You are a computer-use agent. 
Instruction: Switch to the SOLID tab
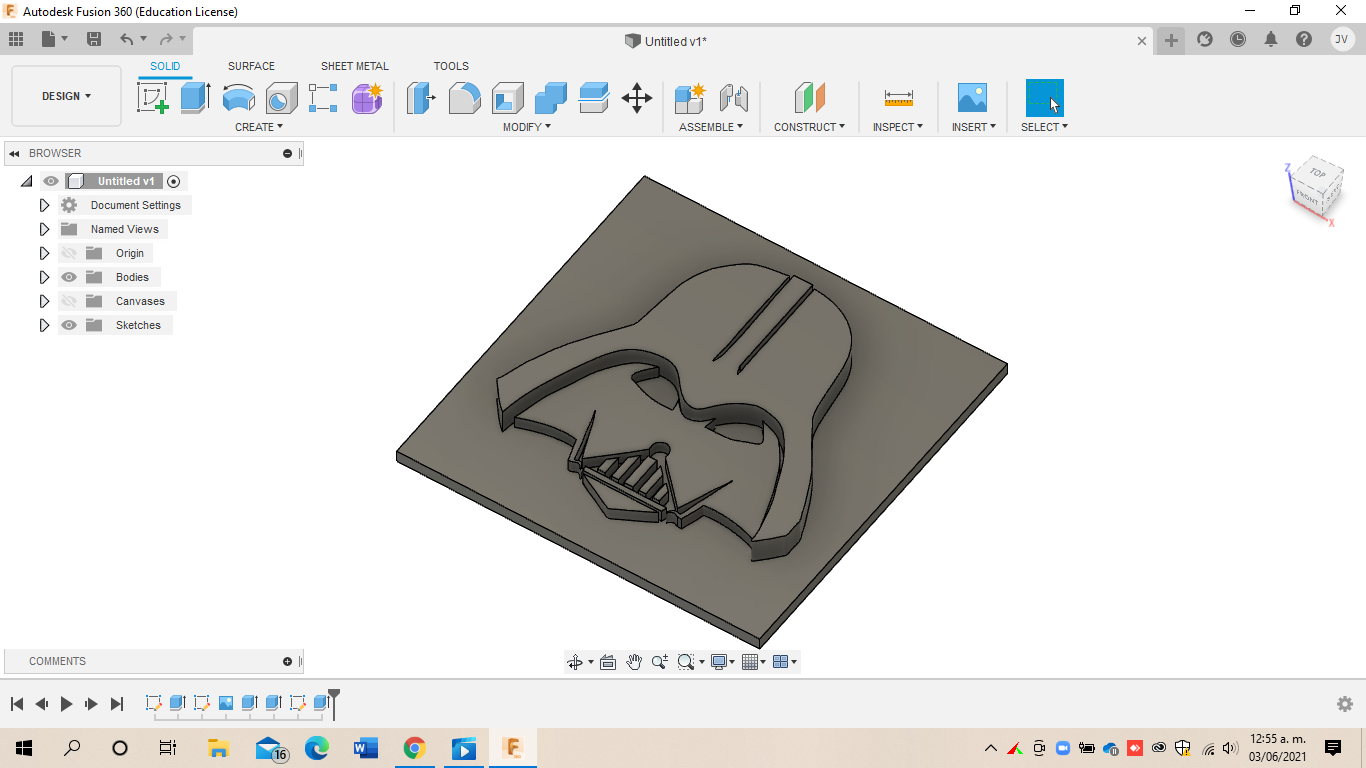click(x=165, y=66)
